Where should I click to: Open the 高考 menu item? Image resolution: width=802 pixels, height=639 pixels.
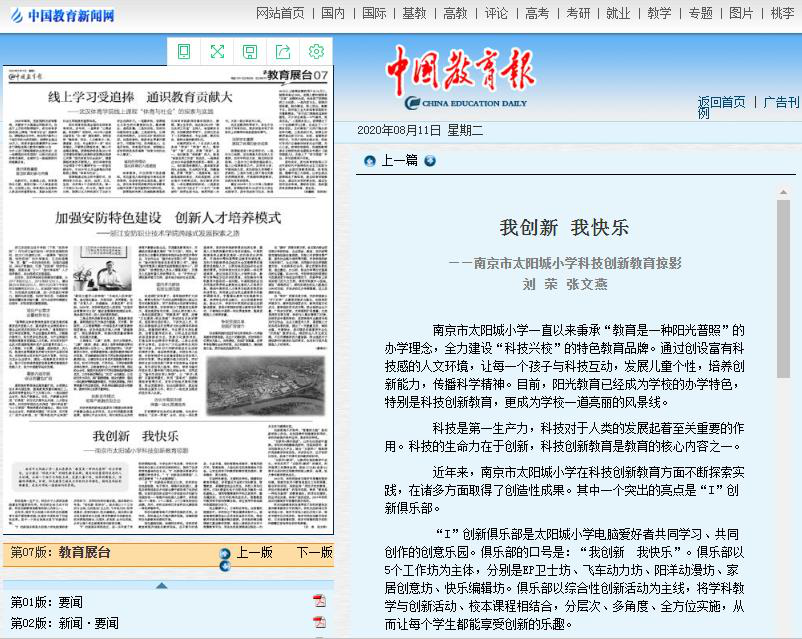pyautogui.click(x=536, y=13)
